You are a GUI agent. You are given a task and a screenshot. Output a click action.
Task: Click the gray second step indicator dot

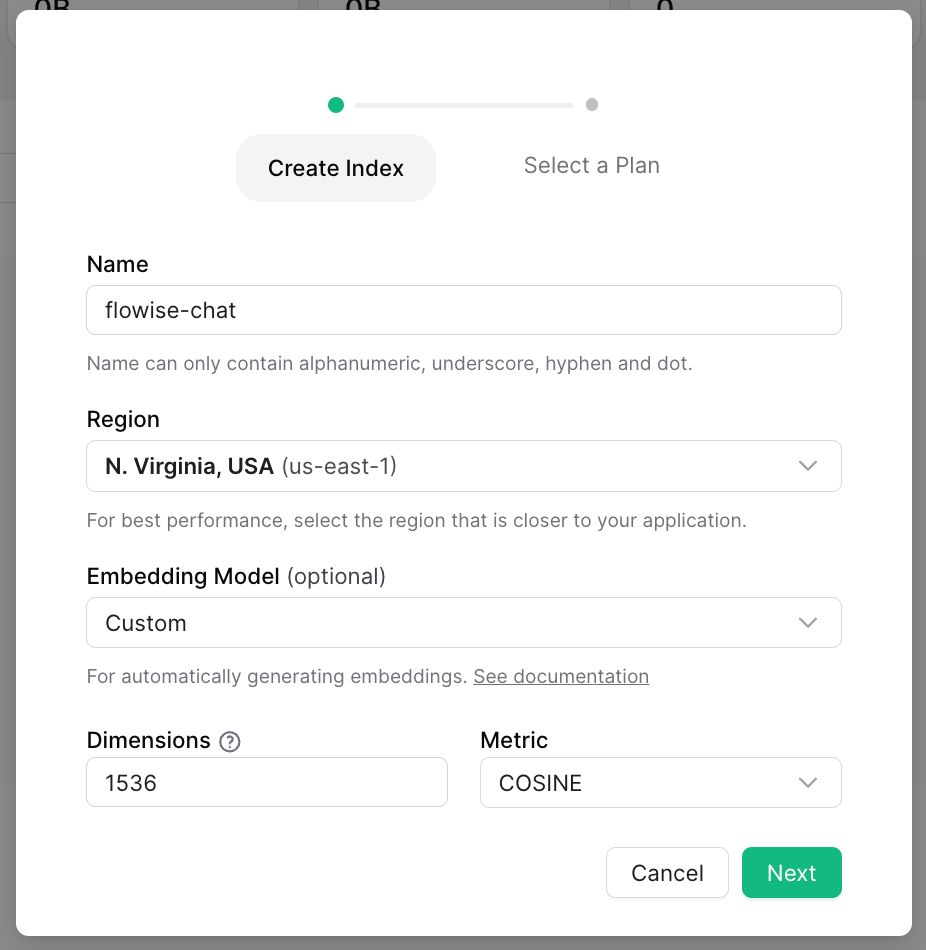click(592, 105)
